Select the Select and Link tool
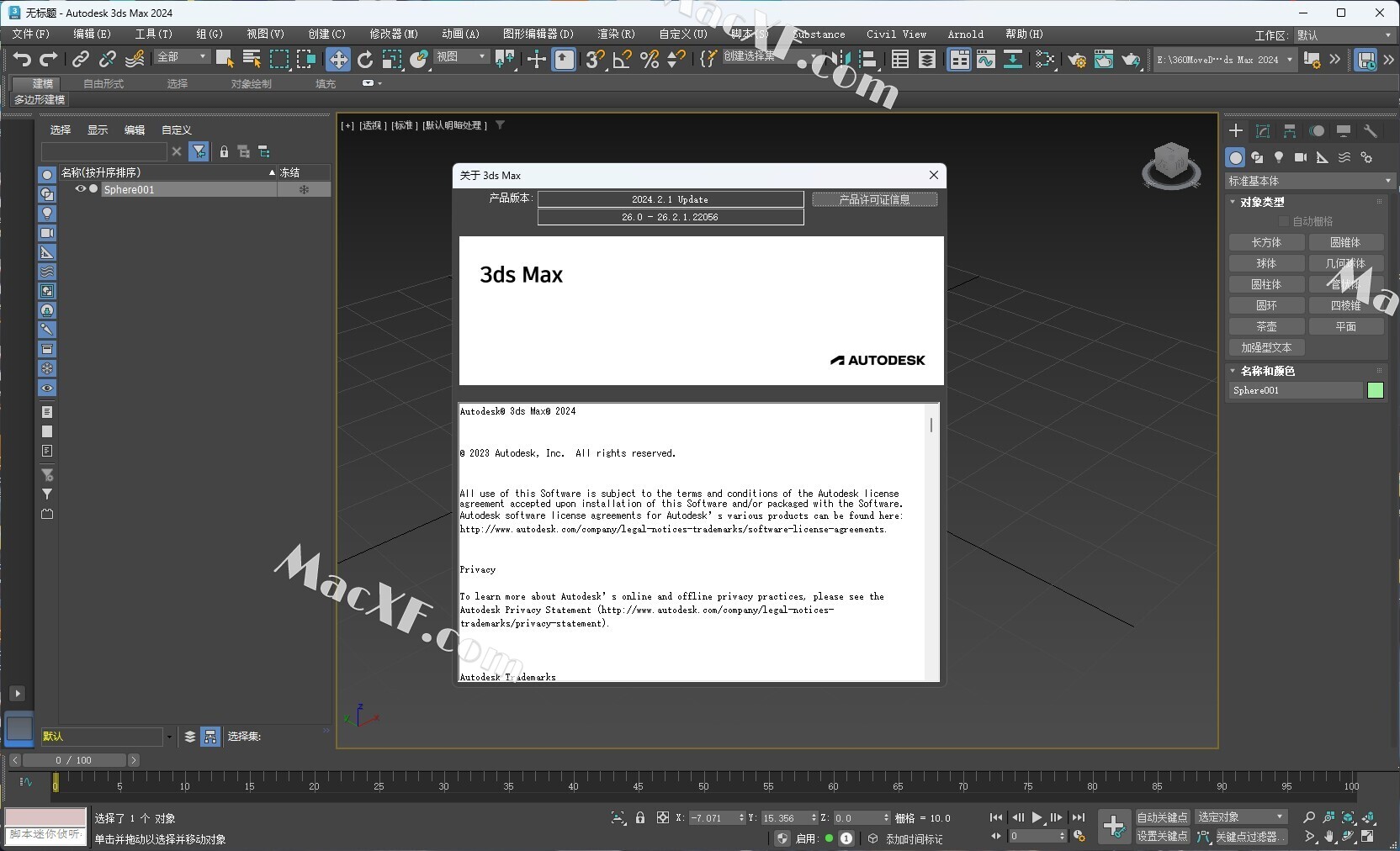This screenshot has height=851, width=1400. click(80, 59)
